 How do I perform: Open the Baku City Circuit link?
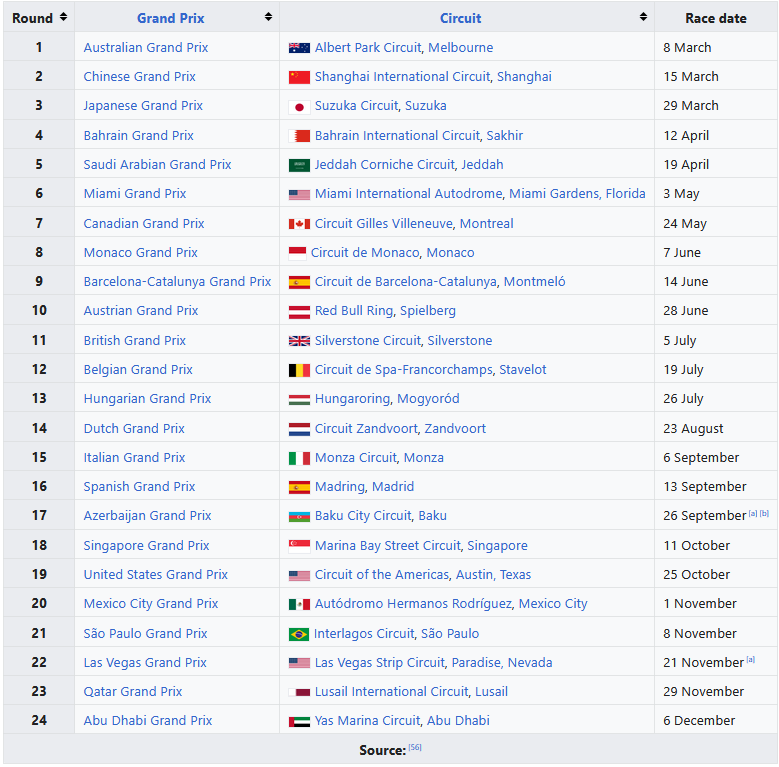tap(363, 516)
